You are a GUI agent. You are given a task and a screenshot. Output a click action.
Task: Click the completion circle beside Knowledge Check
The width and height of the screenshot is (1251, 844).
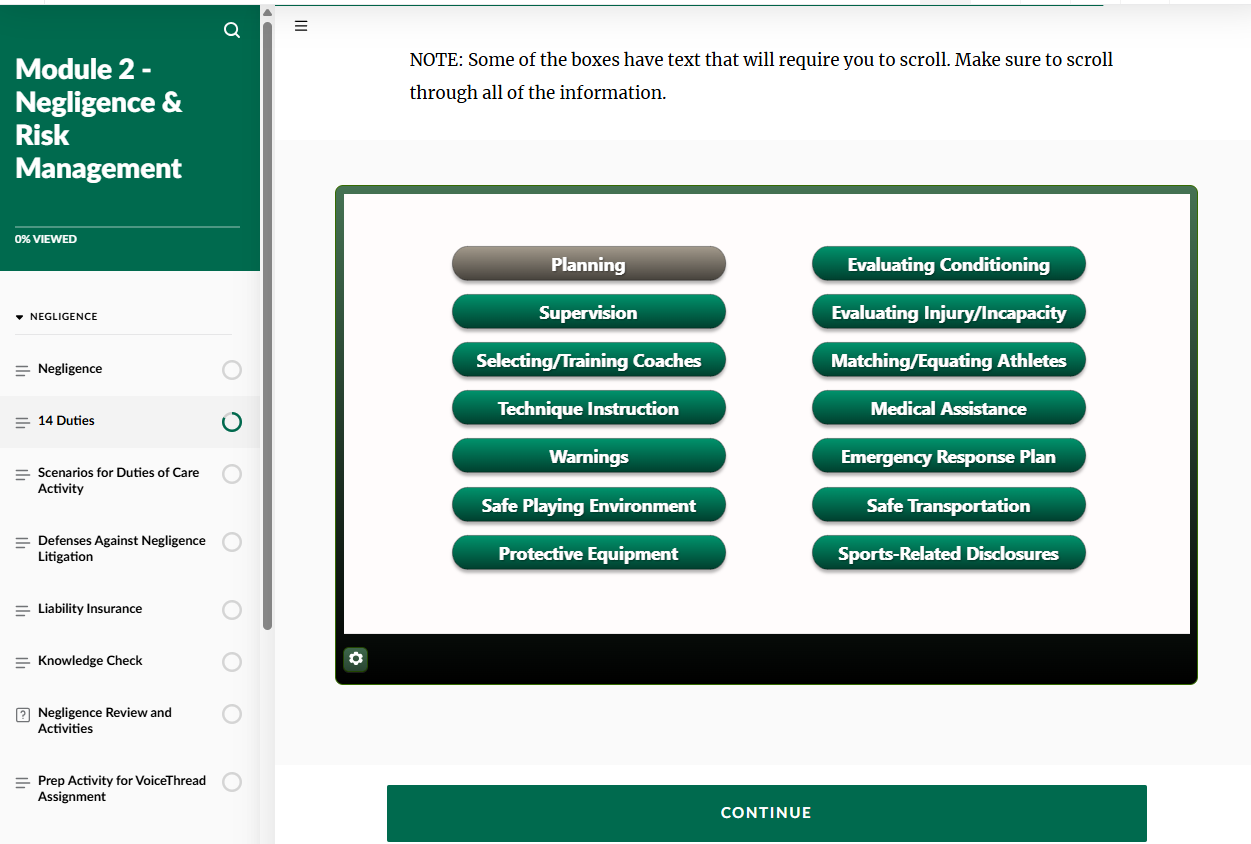click(x=231, y=662)
